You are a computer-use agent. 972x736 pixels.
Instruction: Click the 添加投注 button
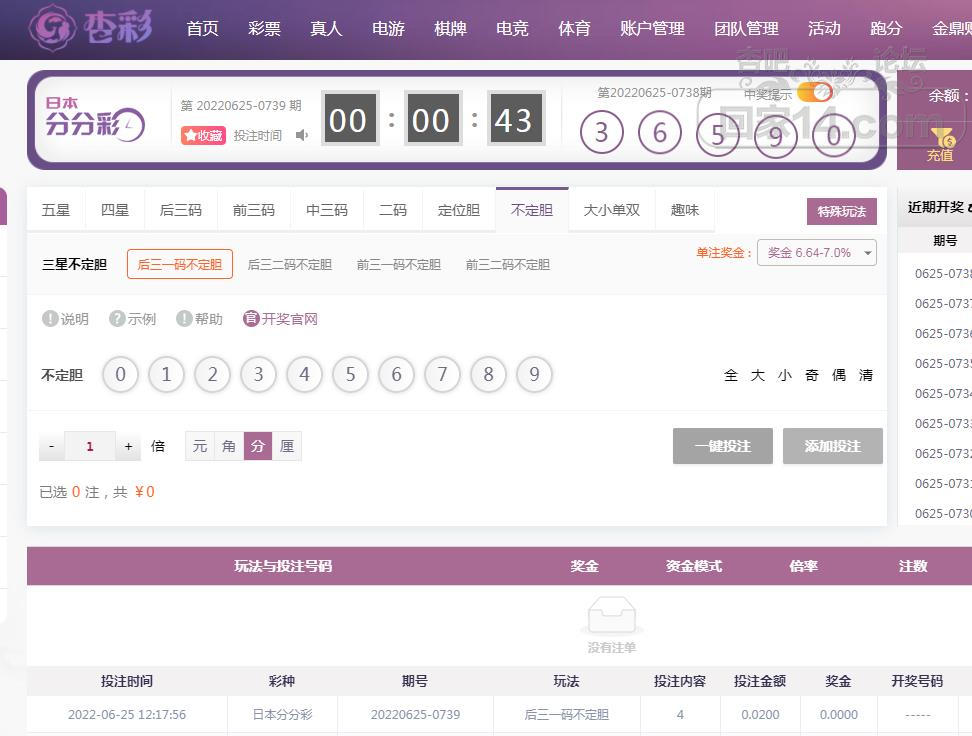point(832,446)
